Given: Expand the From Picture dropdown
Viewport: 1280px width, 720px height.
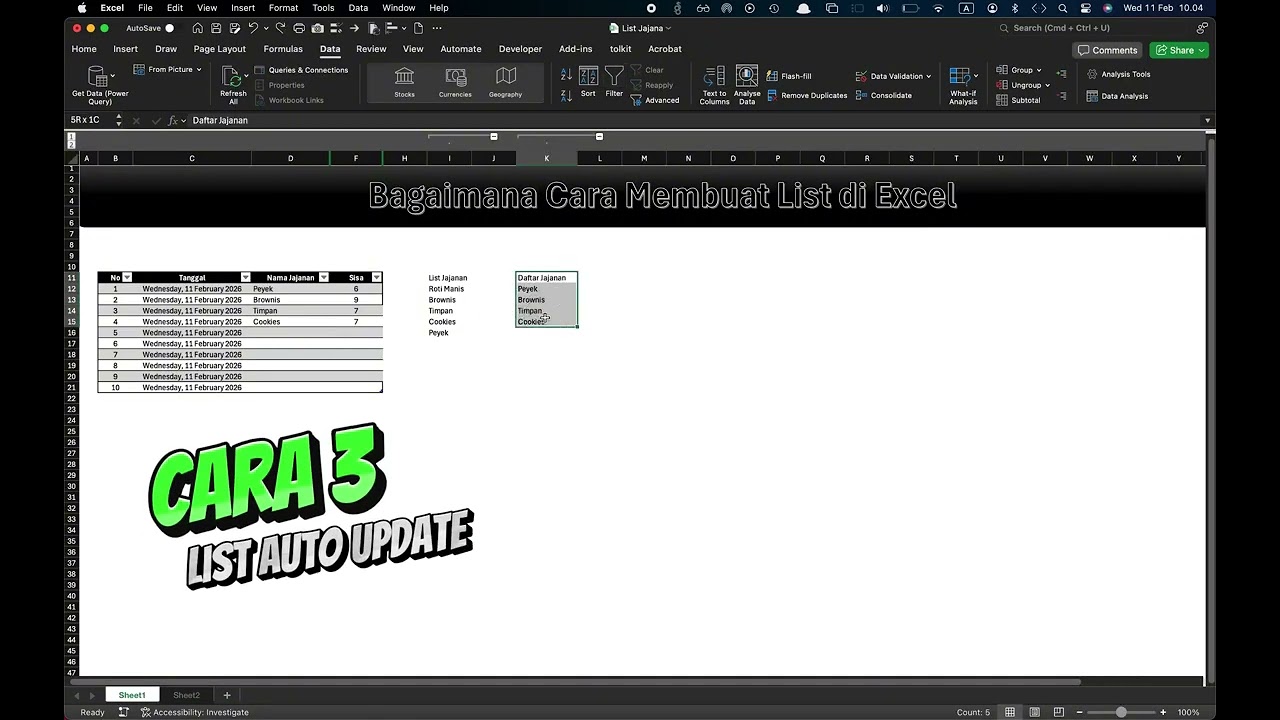Looking at the screenshot, I should [x=198, y=70].
